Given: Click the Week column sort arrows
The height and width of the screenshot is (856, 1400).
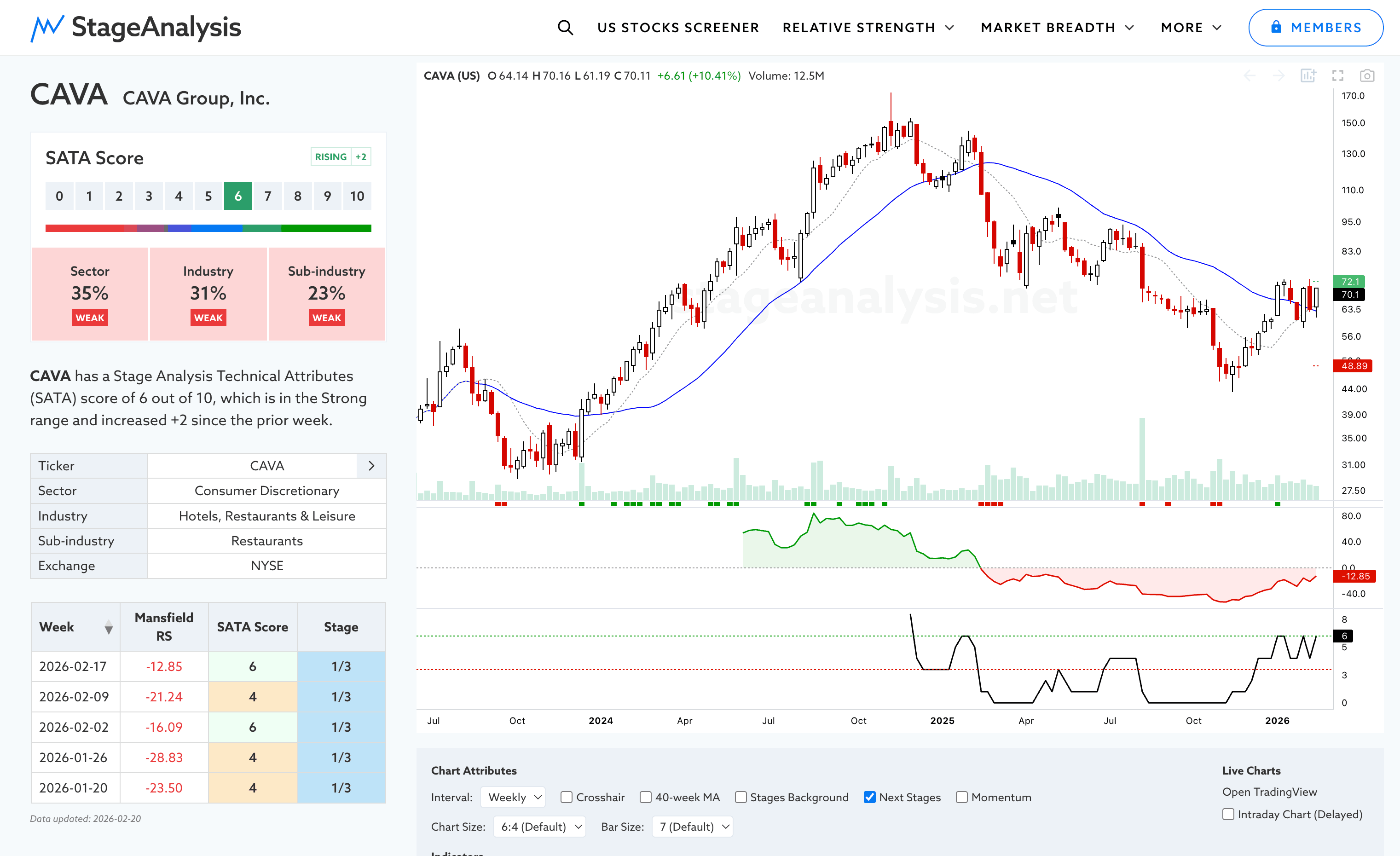Looking at the screenshot, I should point(109,627).
